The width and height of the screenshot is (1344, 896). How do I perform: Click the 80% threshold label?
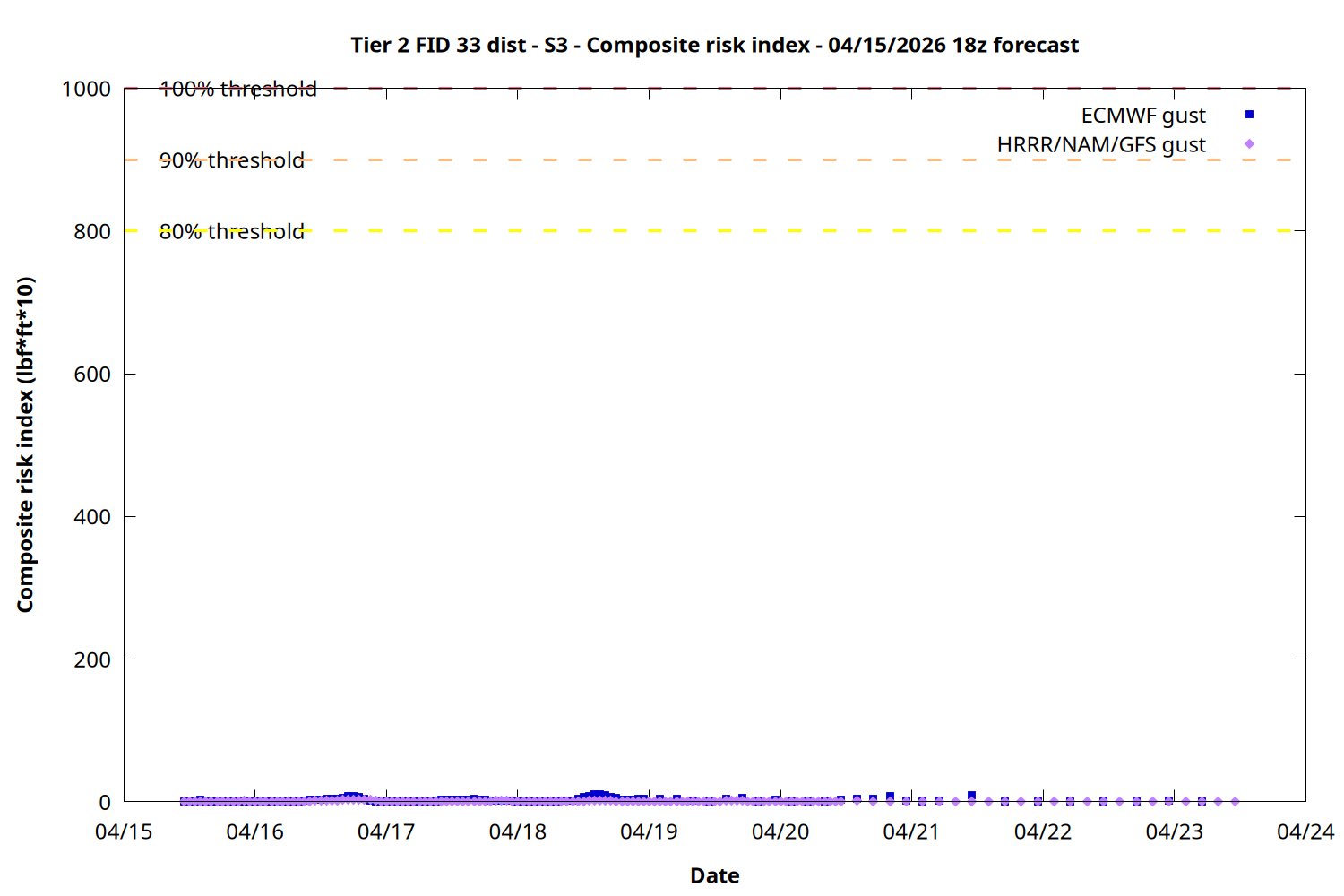point(232,231)
